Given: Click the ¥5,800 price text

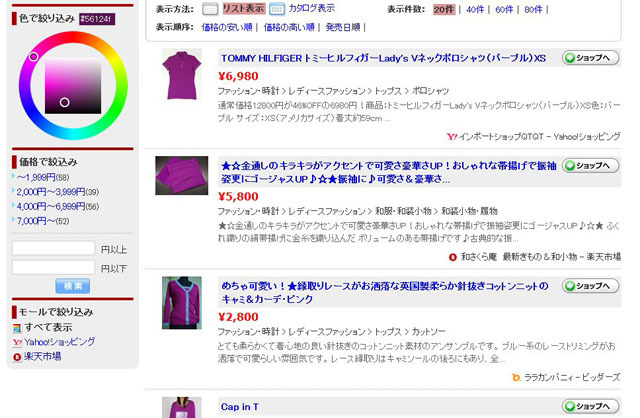Looking at the screenshot, I should pyautogui.click(x=238, y=197).
